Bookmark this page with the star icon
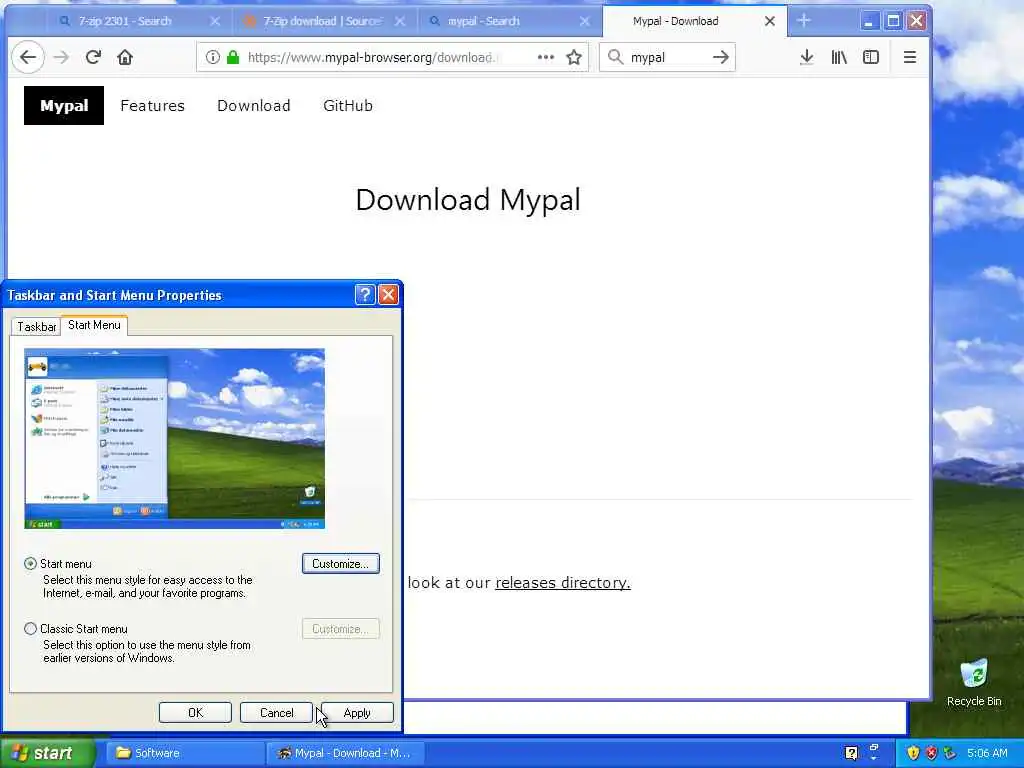The width and height of the screenshot is (1024, 768). tap(574, 57)
